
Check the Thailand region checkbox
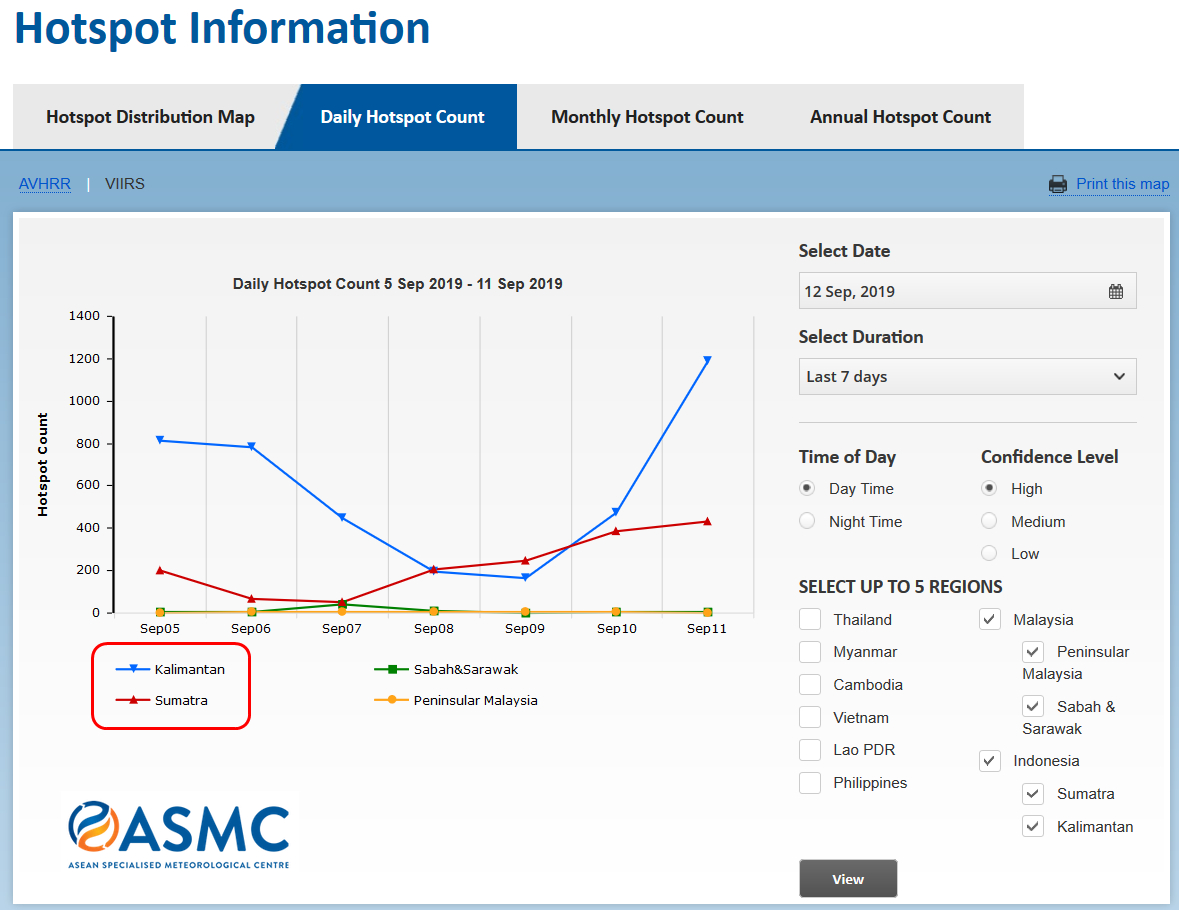810,620
